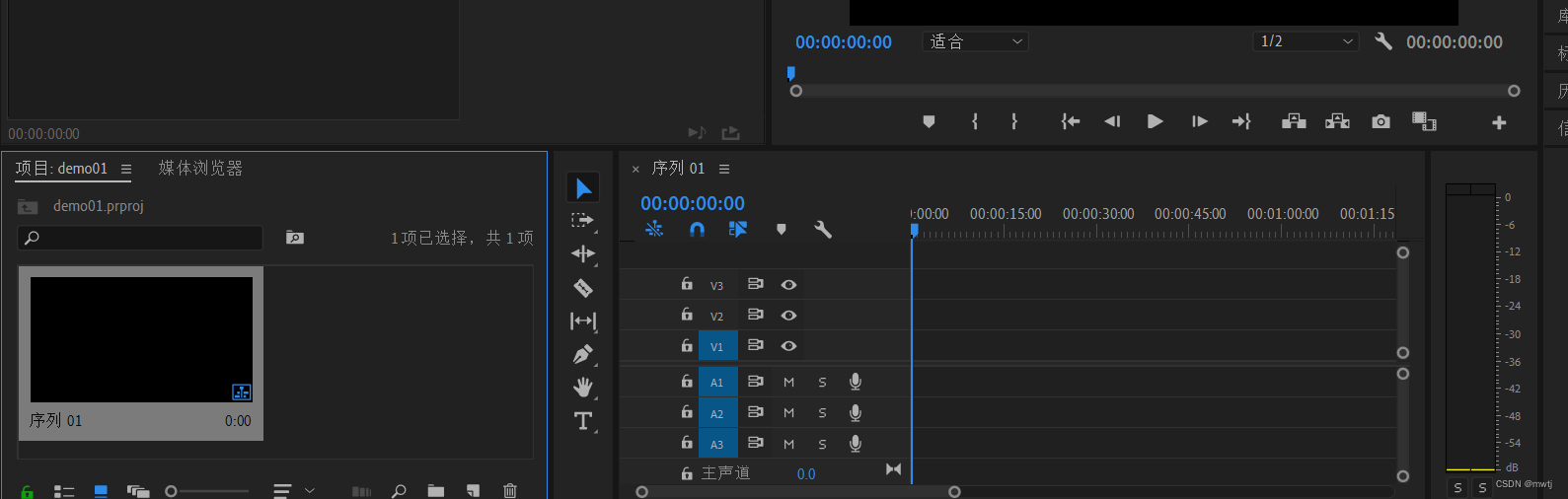Toggle timeline Snap magnet

697,229
